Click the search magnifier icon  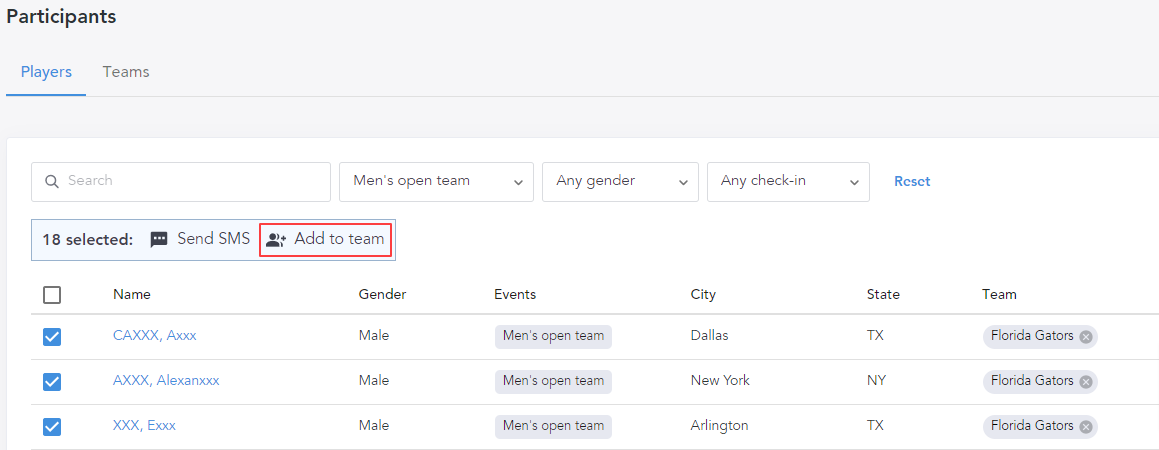click(x=52, y=182)
